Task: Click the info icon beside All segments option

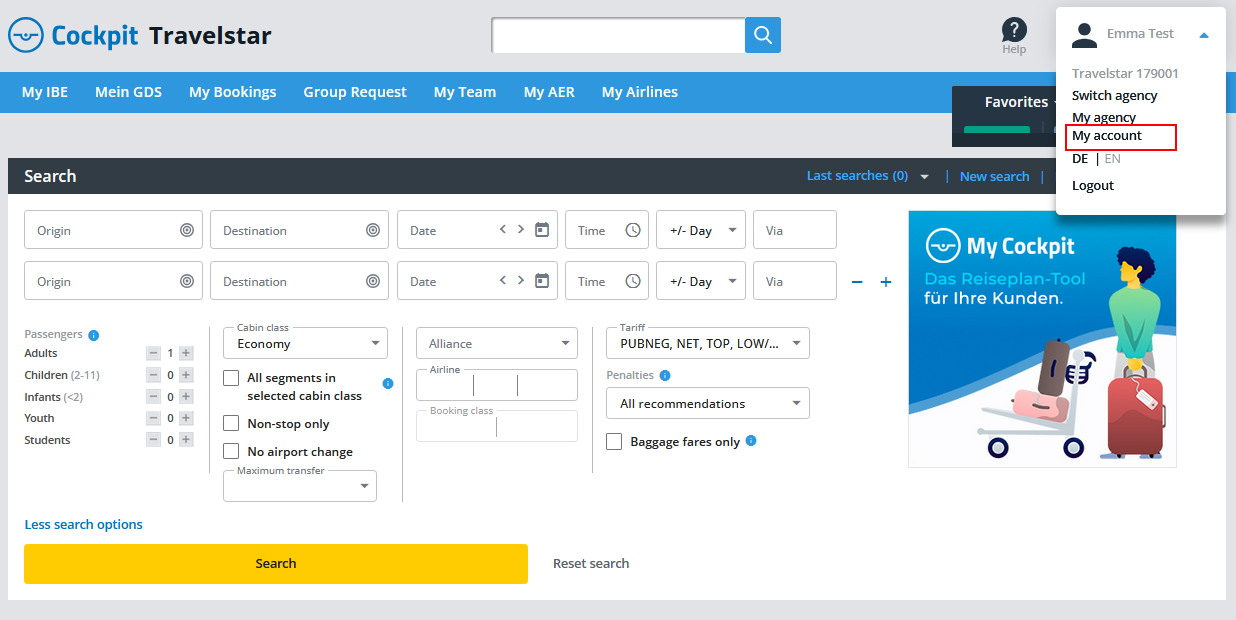Action: pyautogui.click(x=388, y=383)
